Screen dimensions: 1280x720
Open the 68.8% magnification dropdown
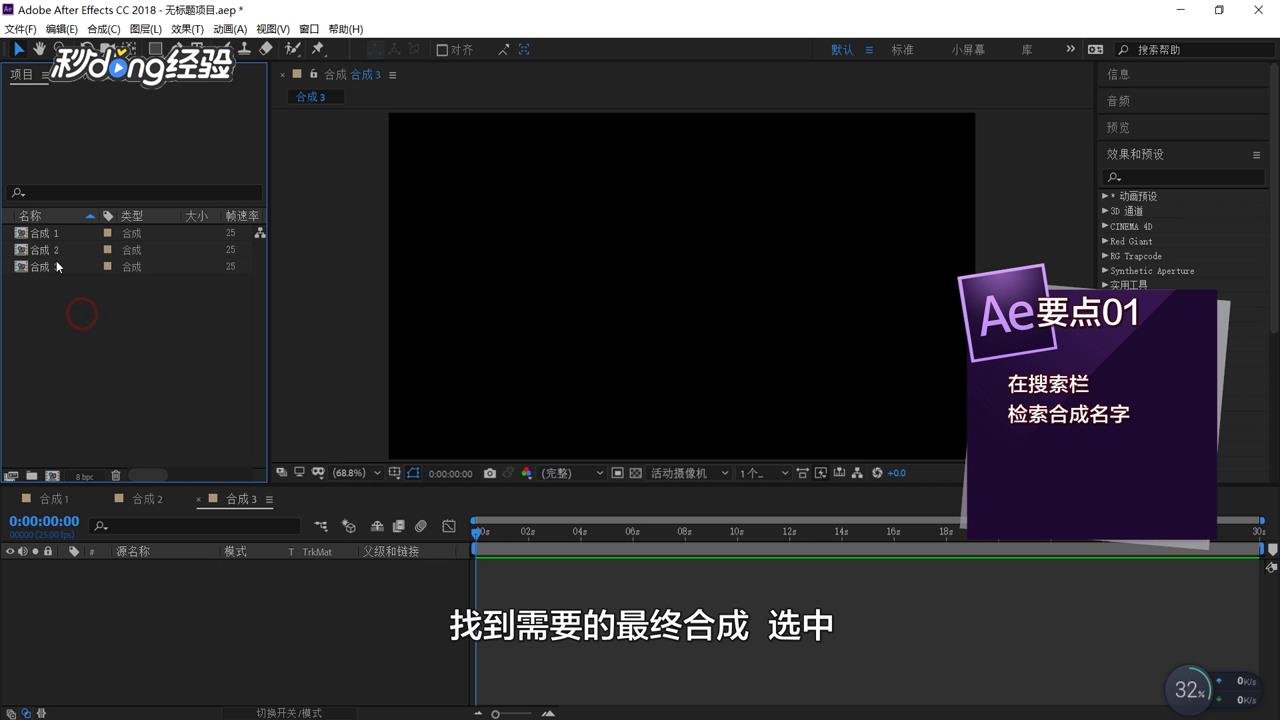357,473
